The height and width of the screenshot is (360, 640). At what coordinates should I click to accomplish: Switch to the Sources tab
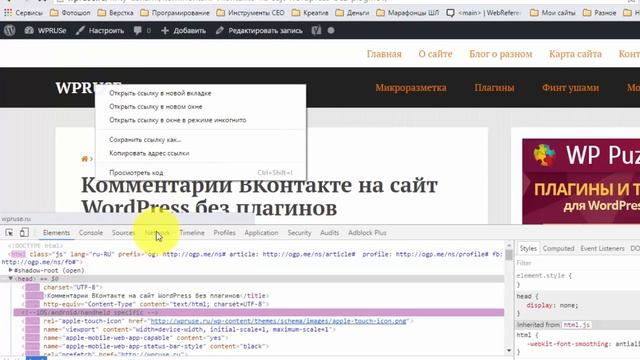coord(123,233)
